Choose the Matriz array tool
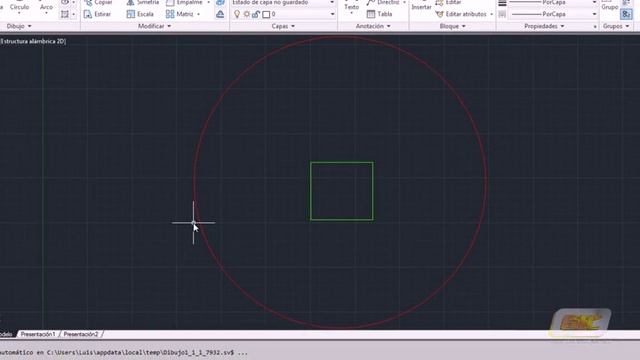This screenshot has width=640, height=360. 180,14
